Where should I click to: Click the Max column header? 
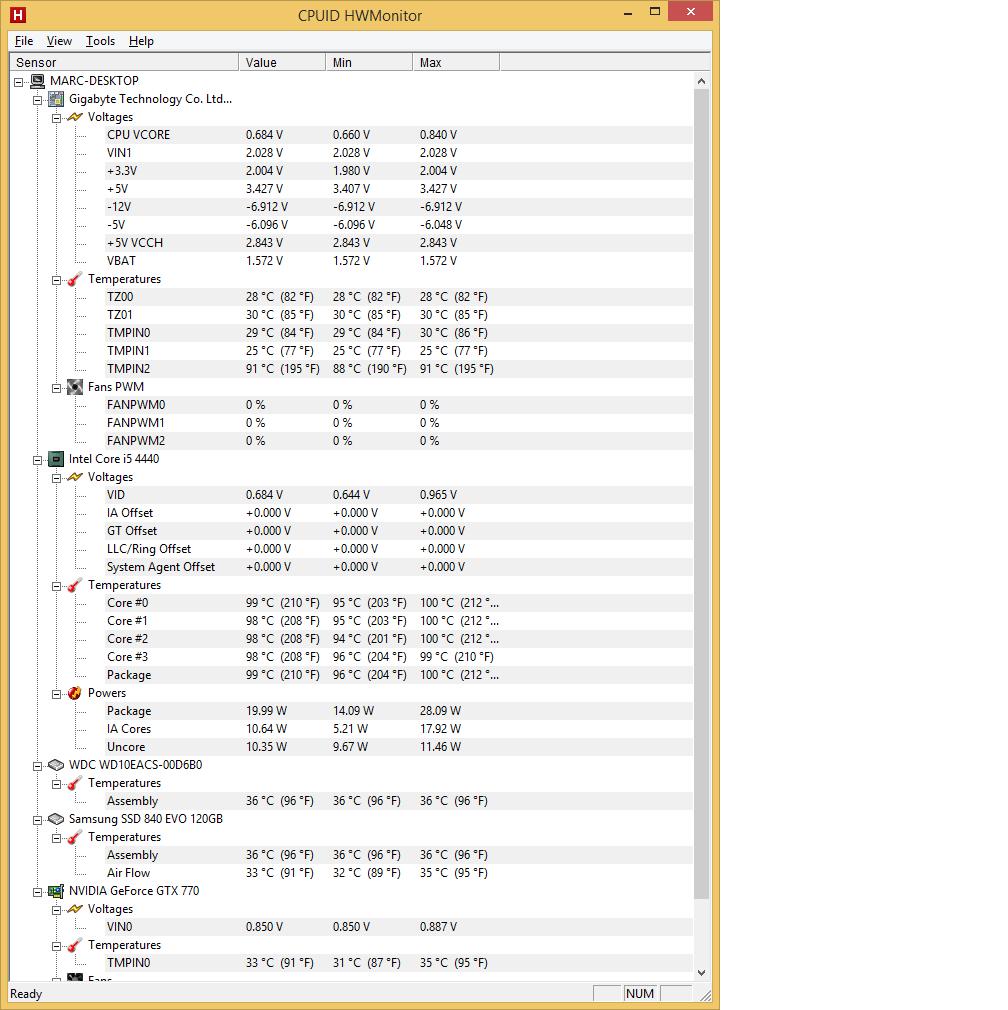coord(456,62)
